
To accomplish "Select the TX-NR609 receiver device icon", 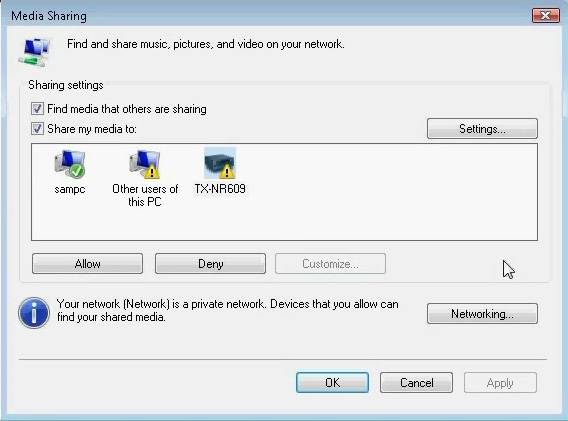I will pyautogui.click(x=220, y=163).
